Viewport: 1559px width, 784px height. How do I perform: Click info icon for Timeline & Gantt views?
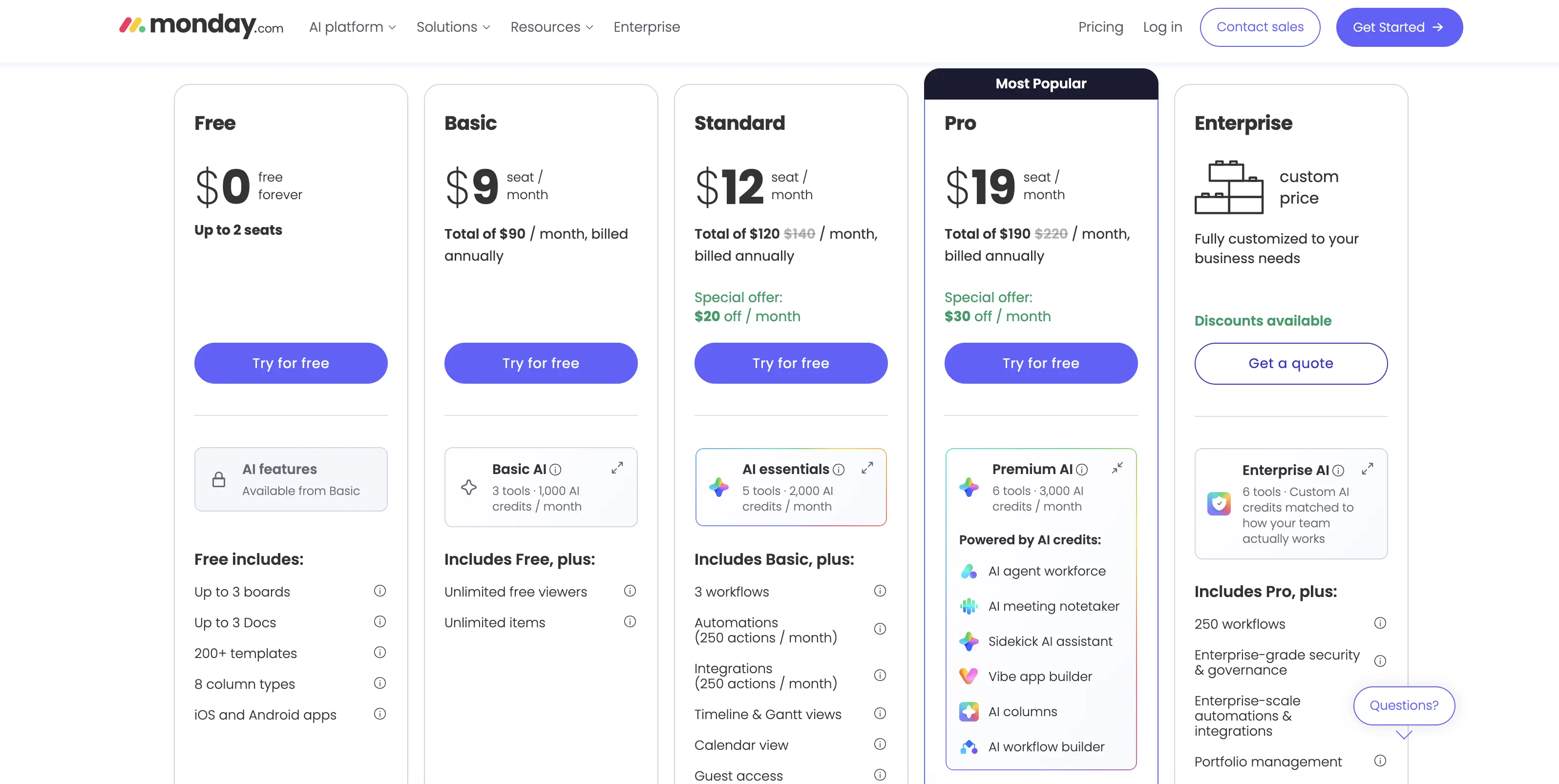(x=880, y=714)
